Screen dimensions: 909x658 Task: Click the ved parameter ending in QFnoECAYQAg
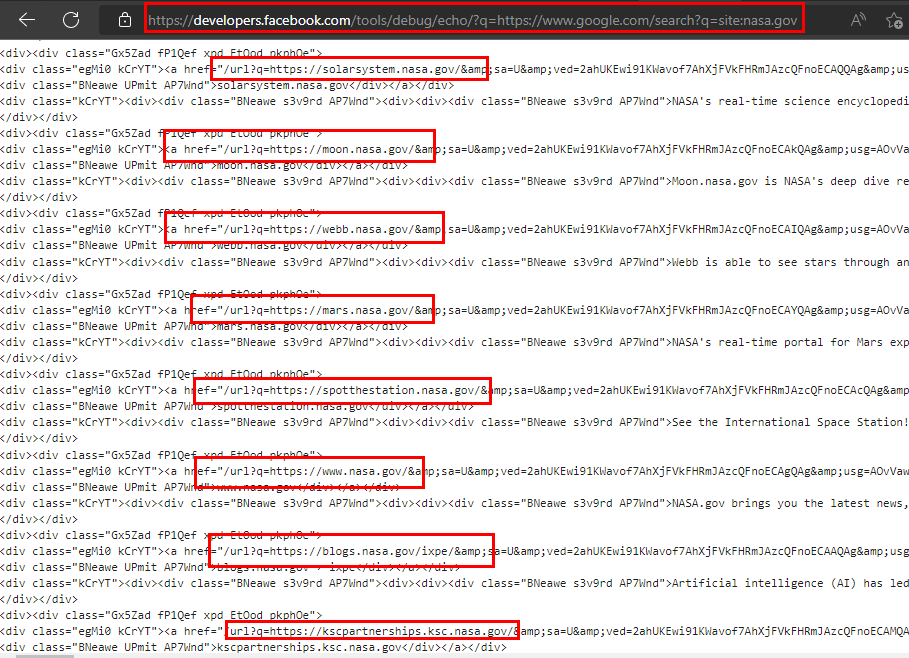tap(666, 310)
